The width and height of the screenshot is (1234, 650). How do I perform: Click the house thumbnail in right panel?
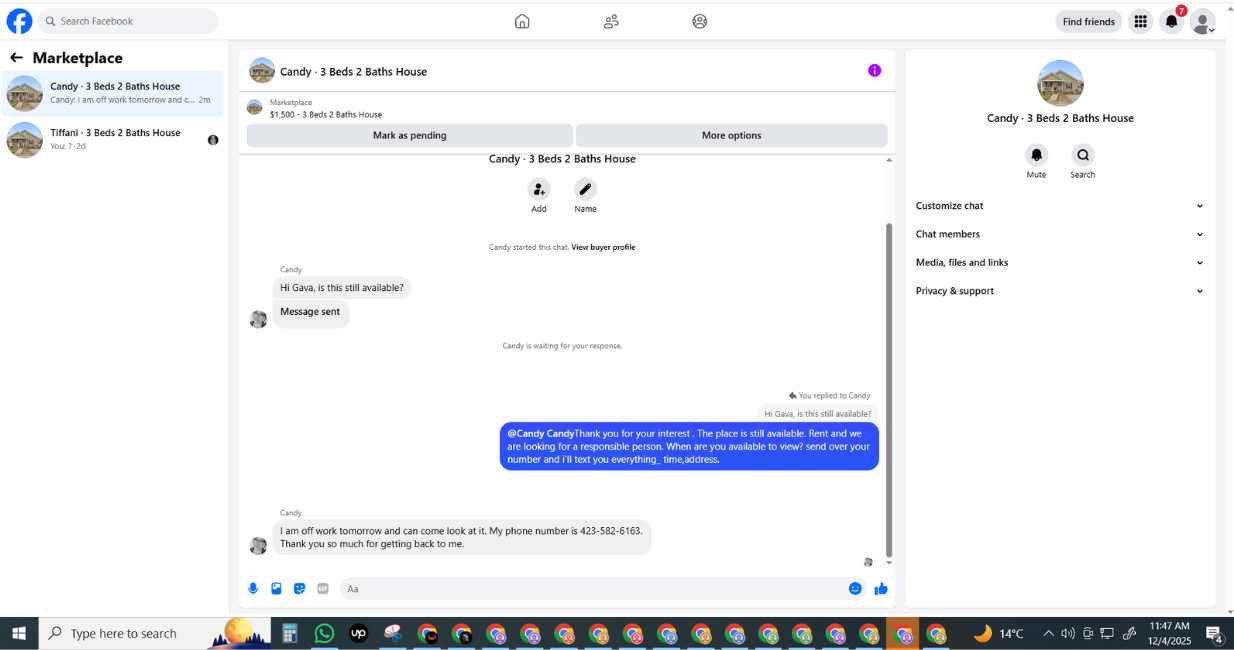(1060, 83)
